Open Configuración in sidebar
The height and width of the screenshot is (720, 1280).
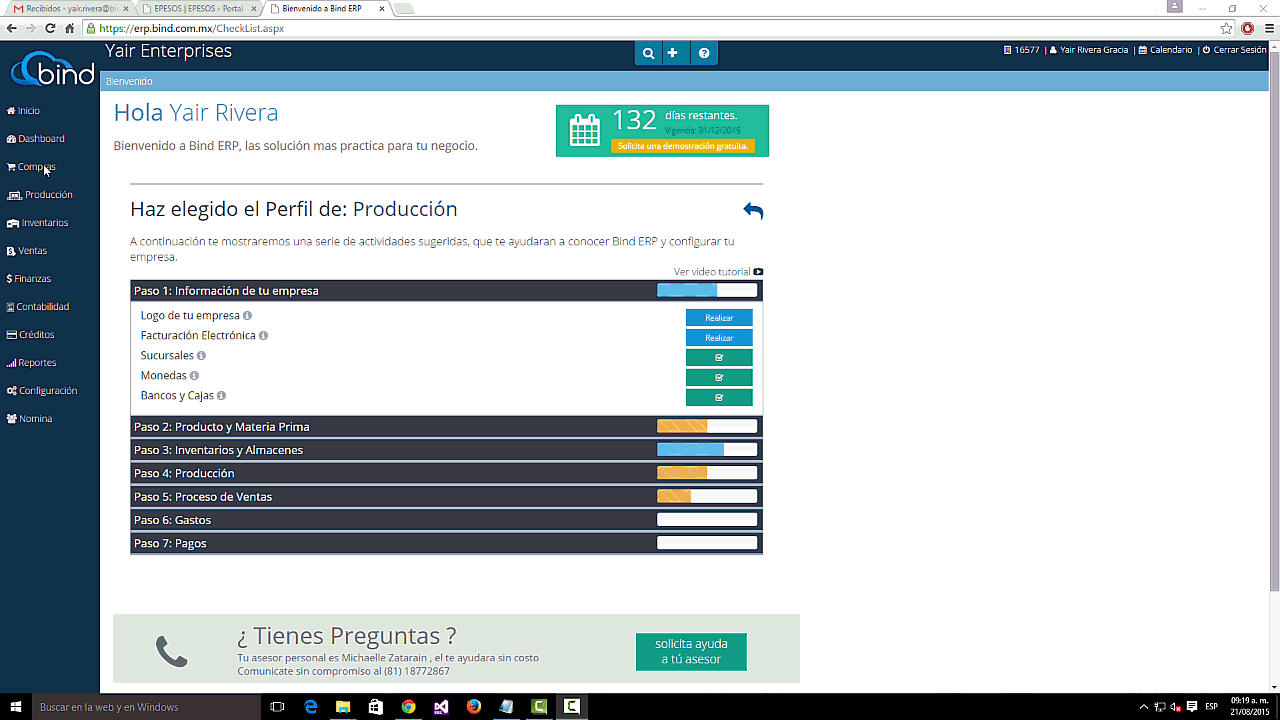pyautogui.click(x=41, y=391)
